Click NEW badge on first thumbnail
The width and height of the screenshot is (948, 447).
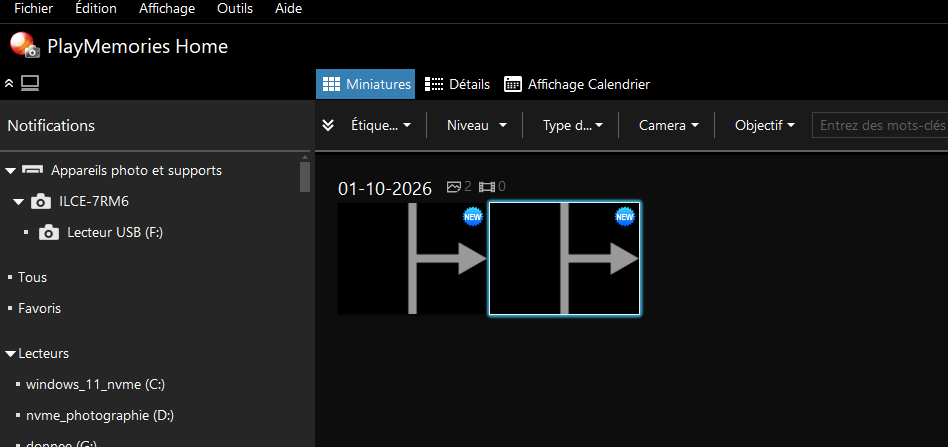(x=473, y=216)
